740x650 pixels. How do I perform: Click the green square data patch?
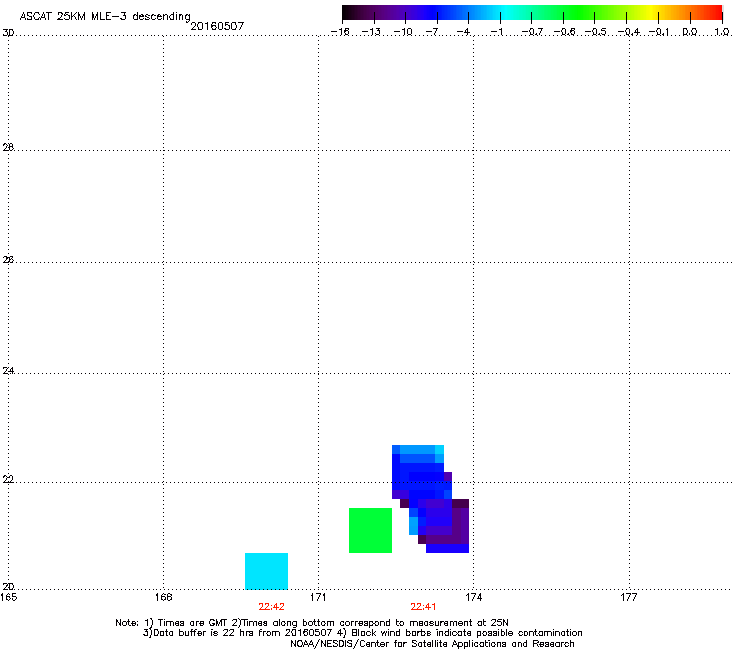(370, 530)
